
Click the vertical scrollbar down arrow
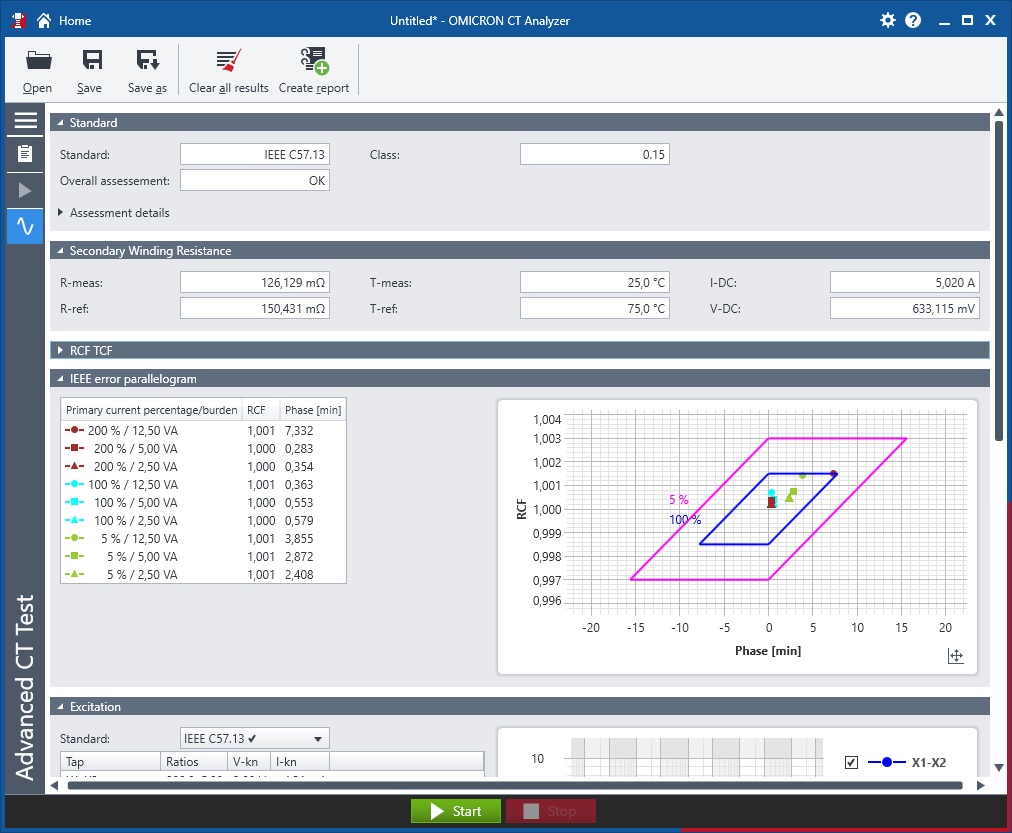pyautogui.click(x=999, y=767)
